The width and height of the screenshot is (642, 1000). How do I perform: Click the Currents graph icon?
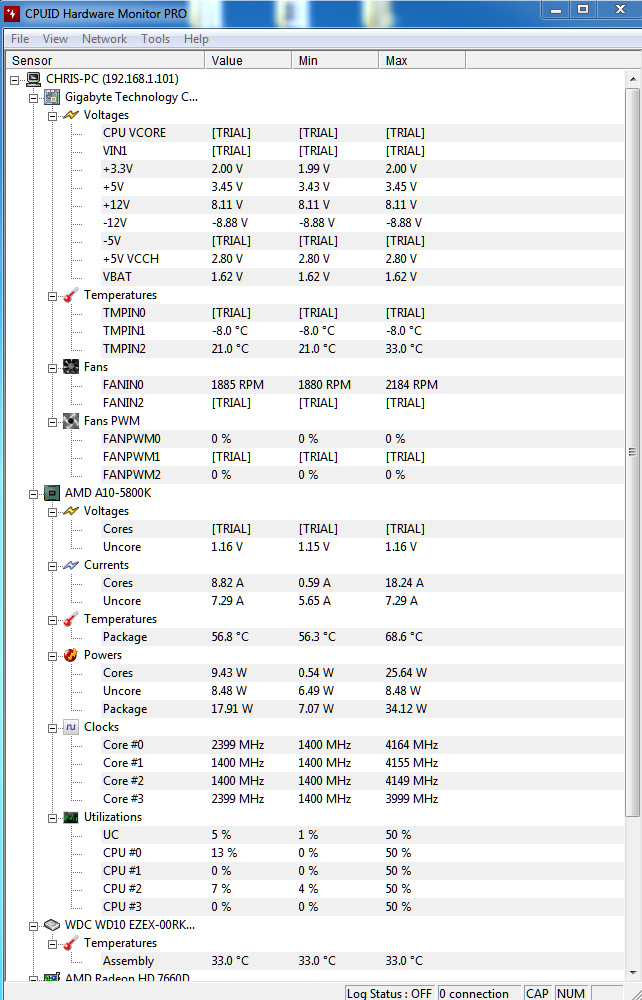click(x=71, y=565)
